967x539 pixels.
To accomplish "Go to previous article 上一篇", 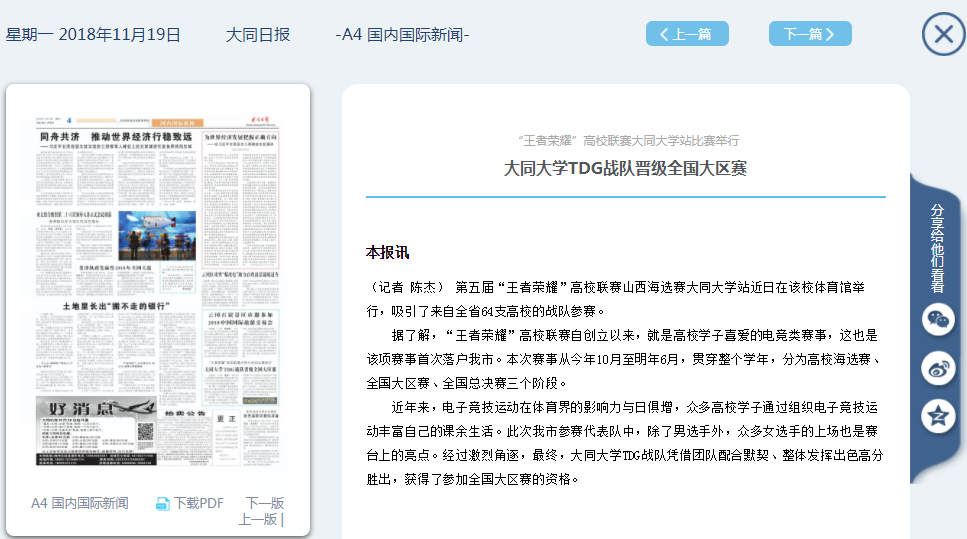I will [687, 34].
